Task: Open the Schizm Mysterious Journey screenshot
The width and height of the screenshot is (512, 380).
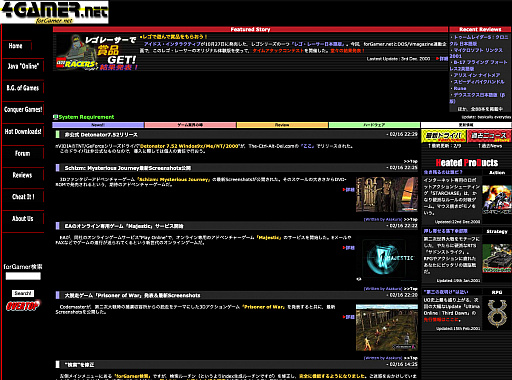Action: [x=387, y=194]
